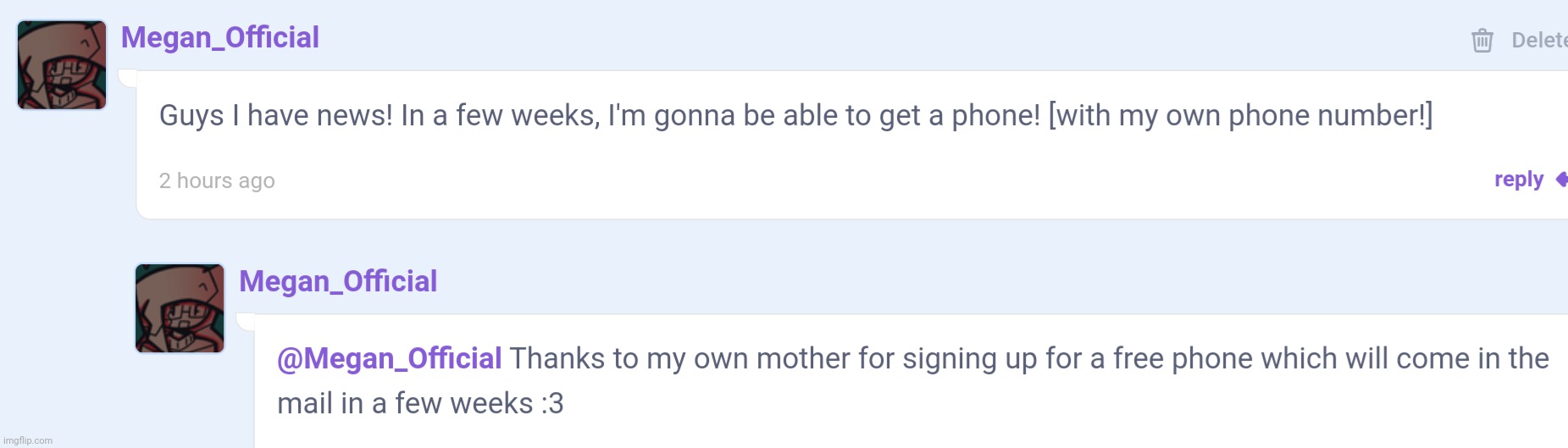Click the words 'free phone' in the reply

1183,358
